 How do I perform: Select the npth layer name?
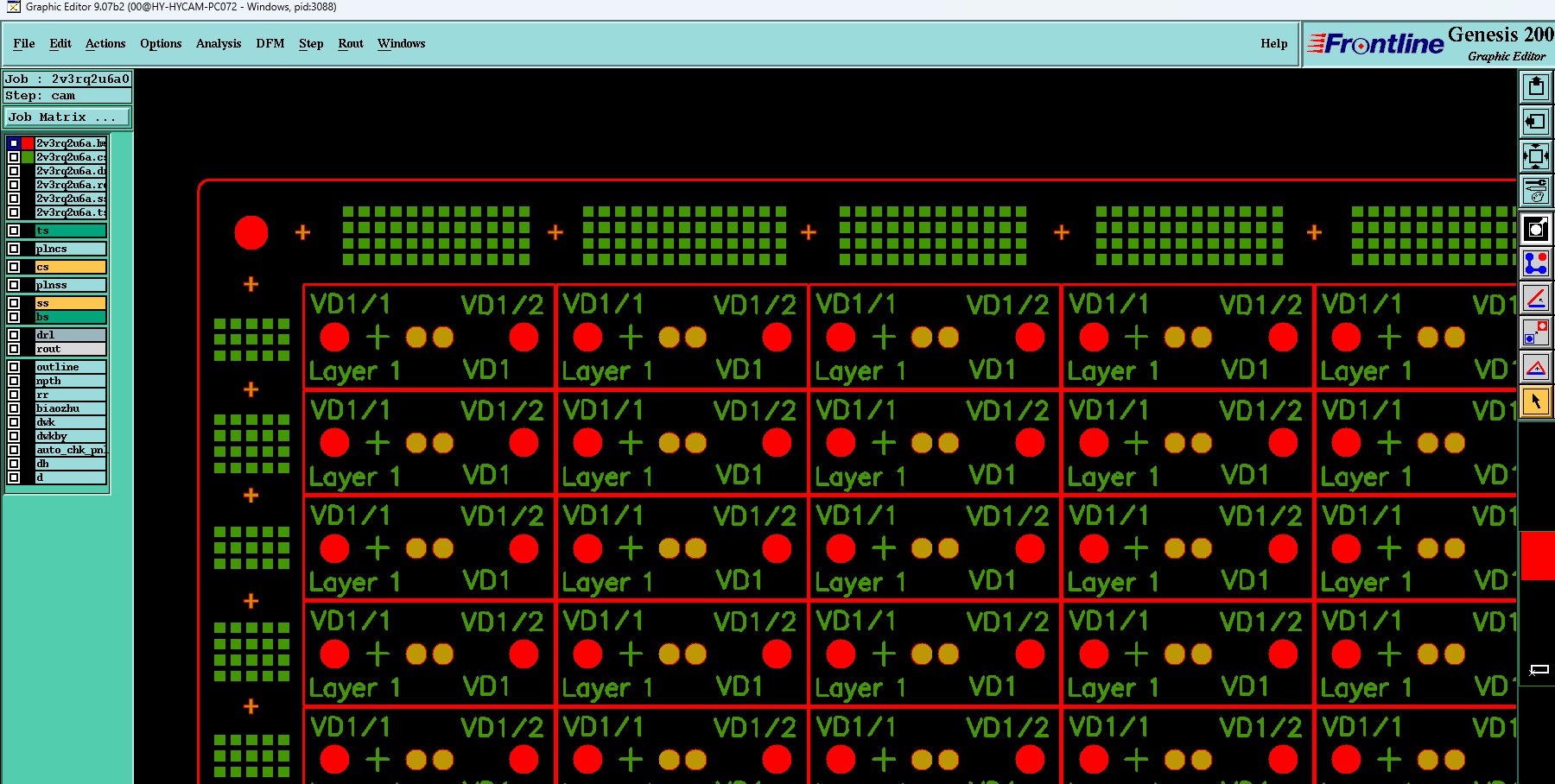click(x=71, y=381)
